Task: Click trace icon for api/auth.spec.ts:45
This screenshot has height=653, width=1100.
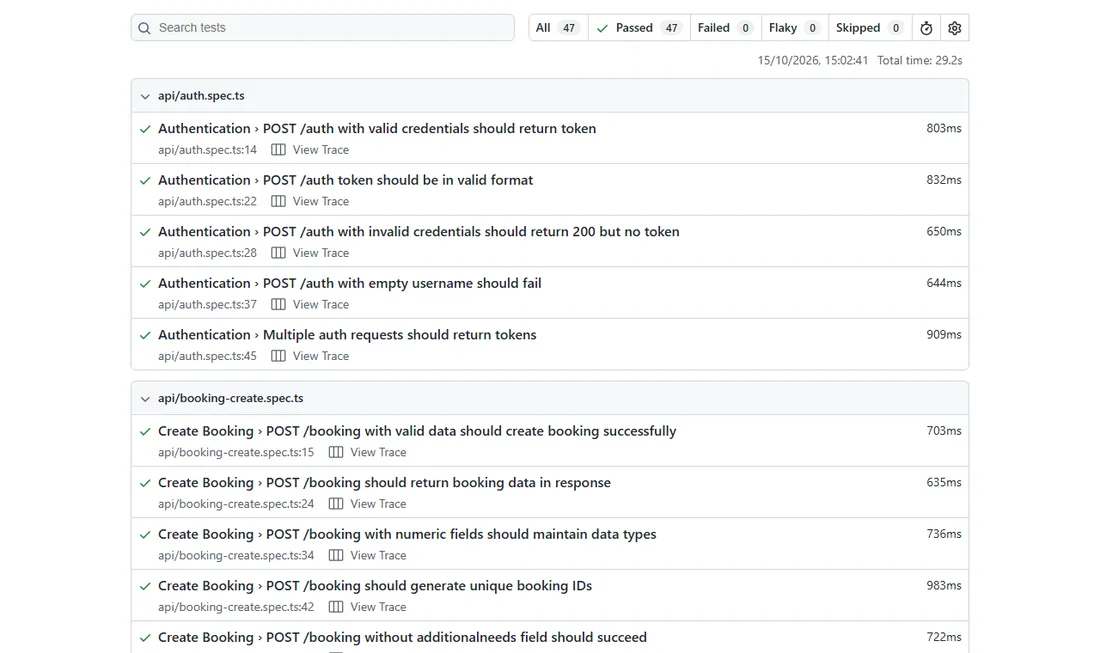Action: click(x=279, y=356)
